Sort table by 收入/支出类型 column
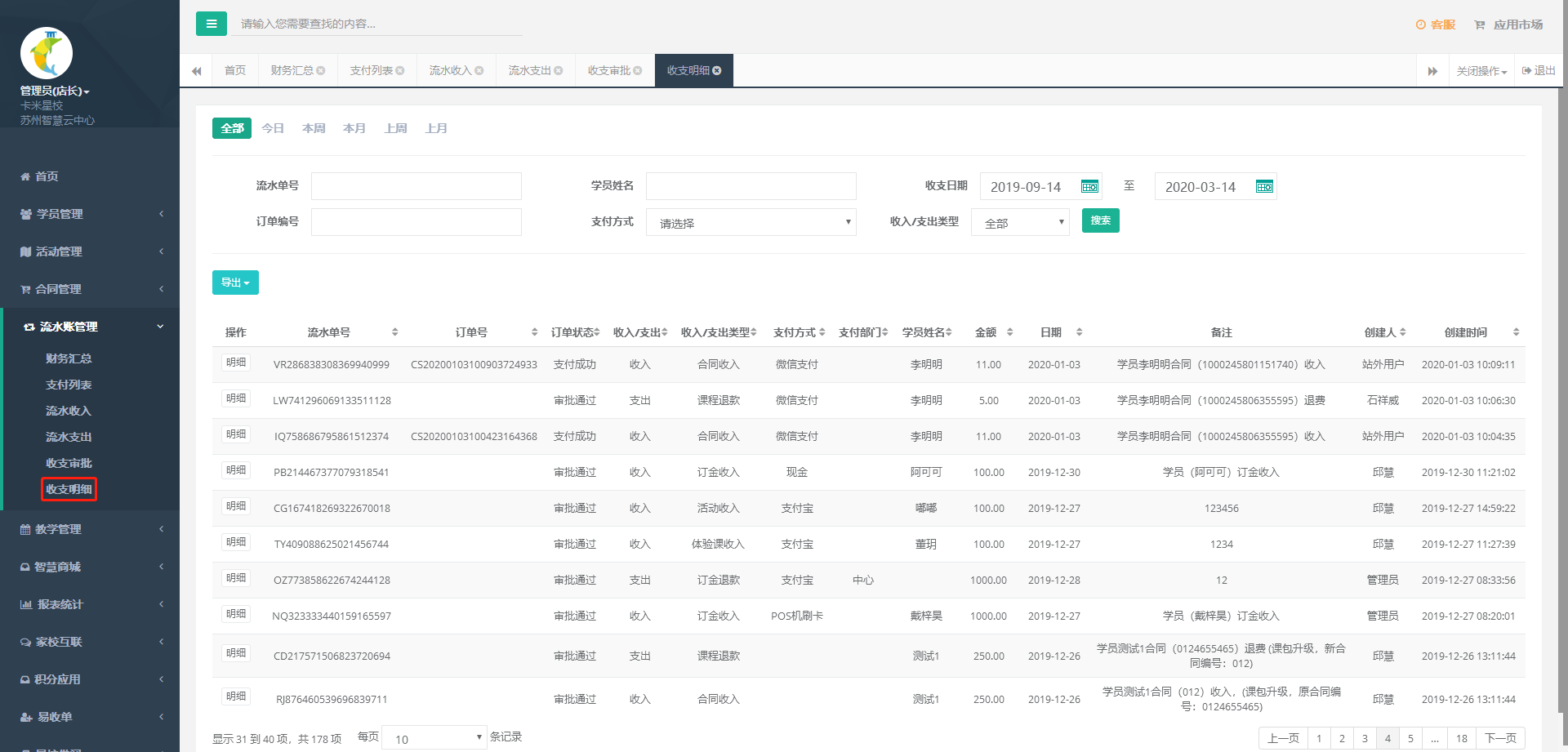The width and height of the screenshot is (1568, 752). point(754,332)
